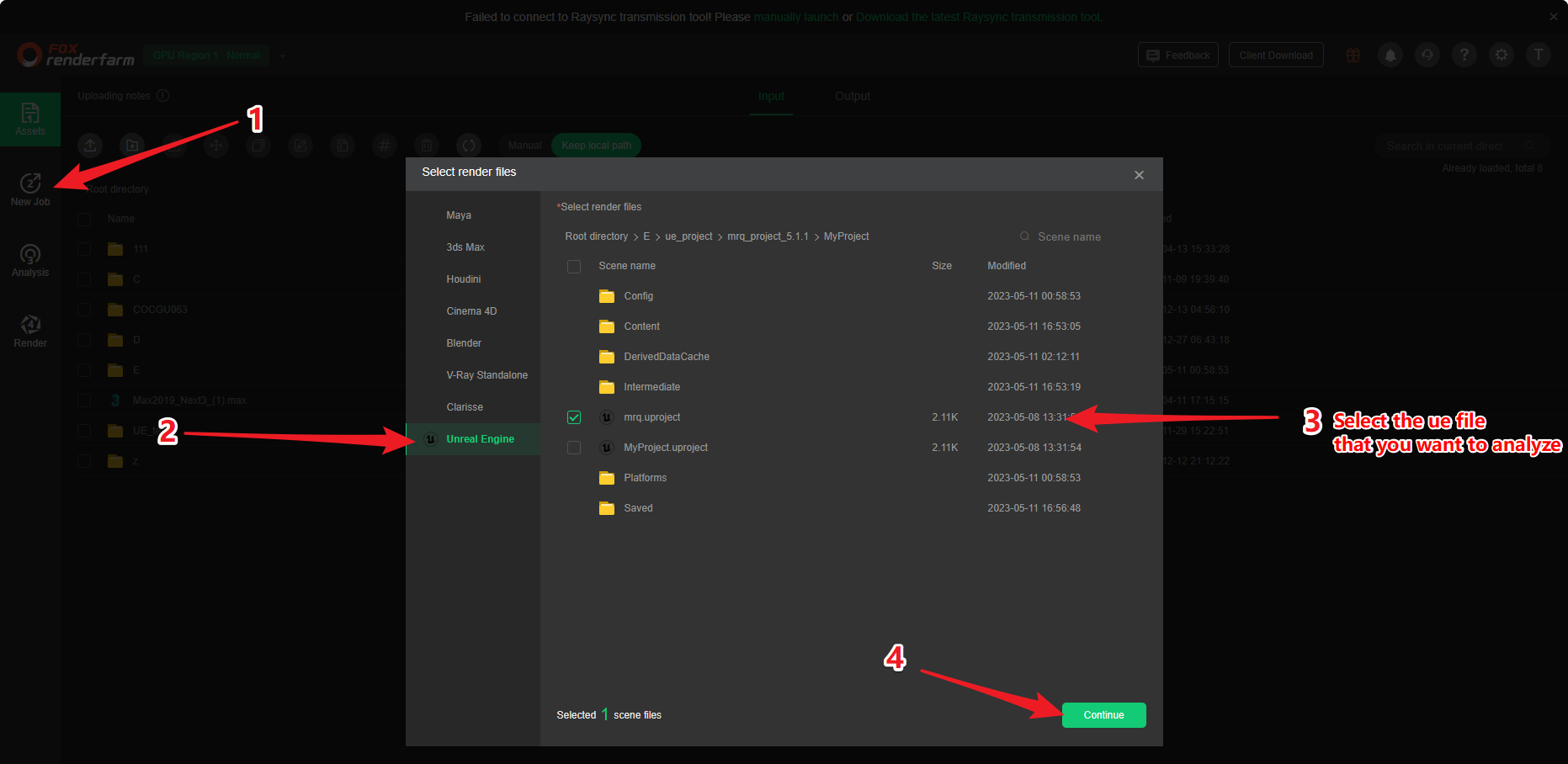
Task: Click the move icon in the assets toolbar
Action: pyautogui.click(x=216, y=146)
